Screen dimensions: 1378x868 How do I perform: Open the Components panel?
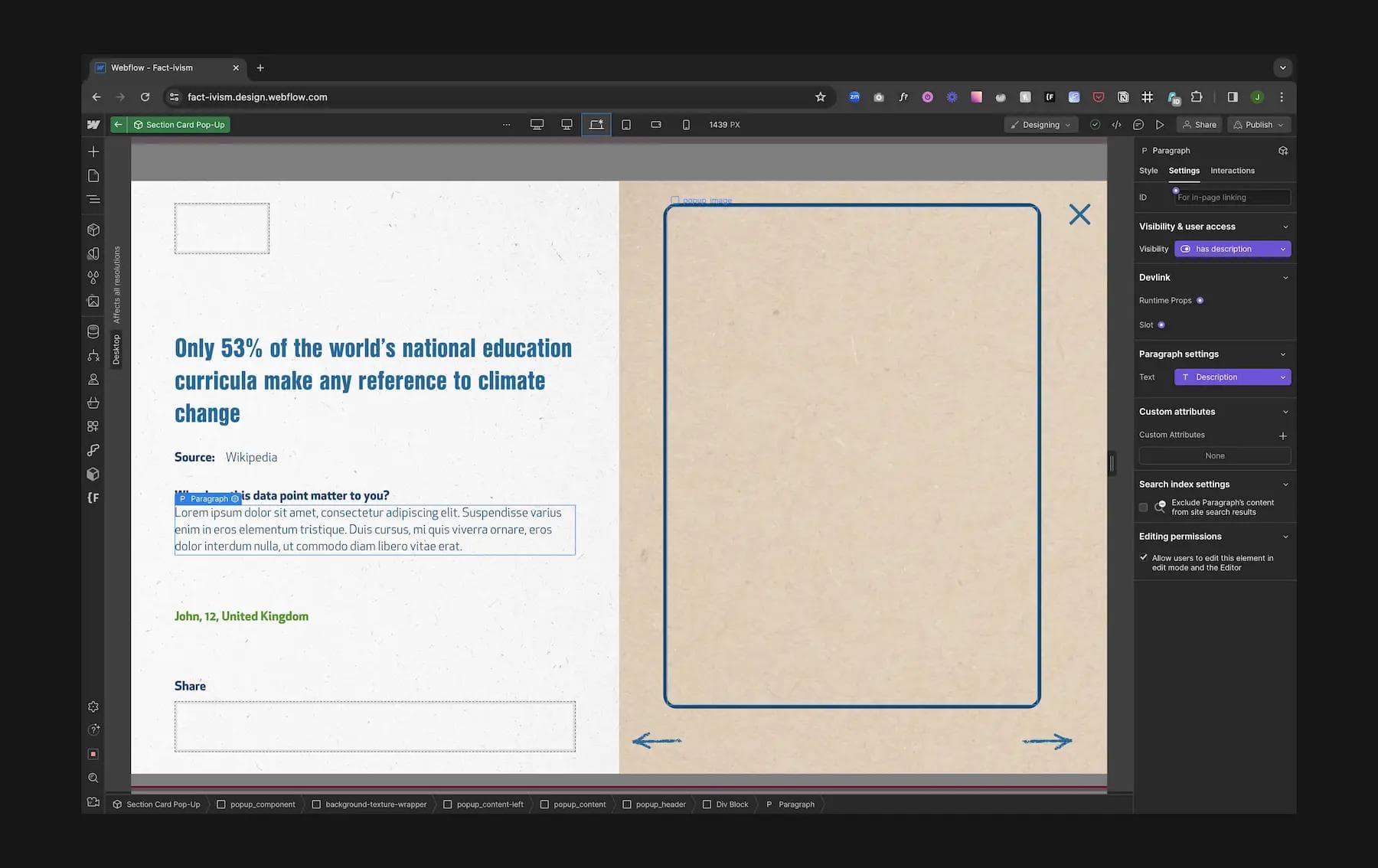pyautogui.click(x=93, y=229)
